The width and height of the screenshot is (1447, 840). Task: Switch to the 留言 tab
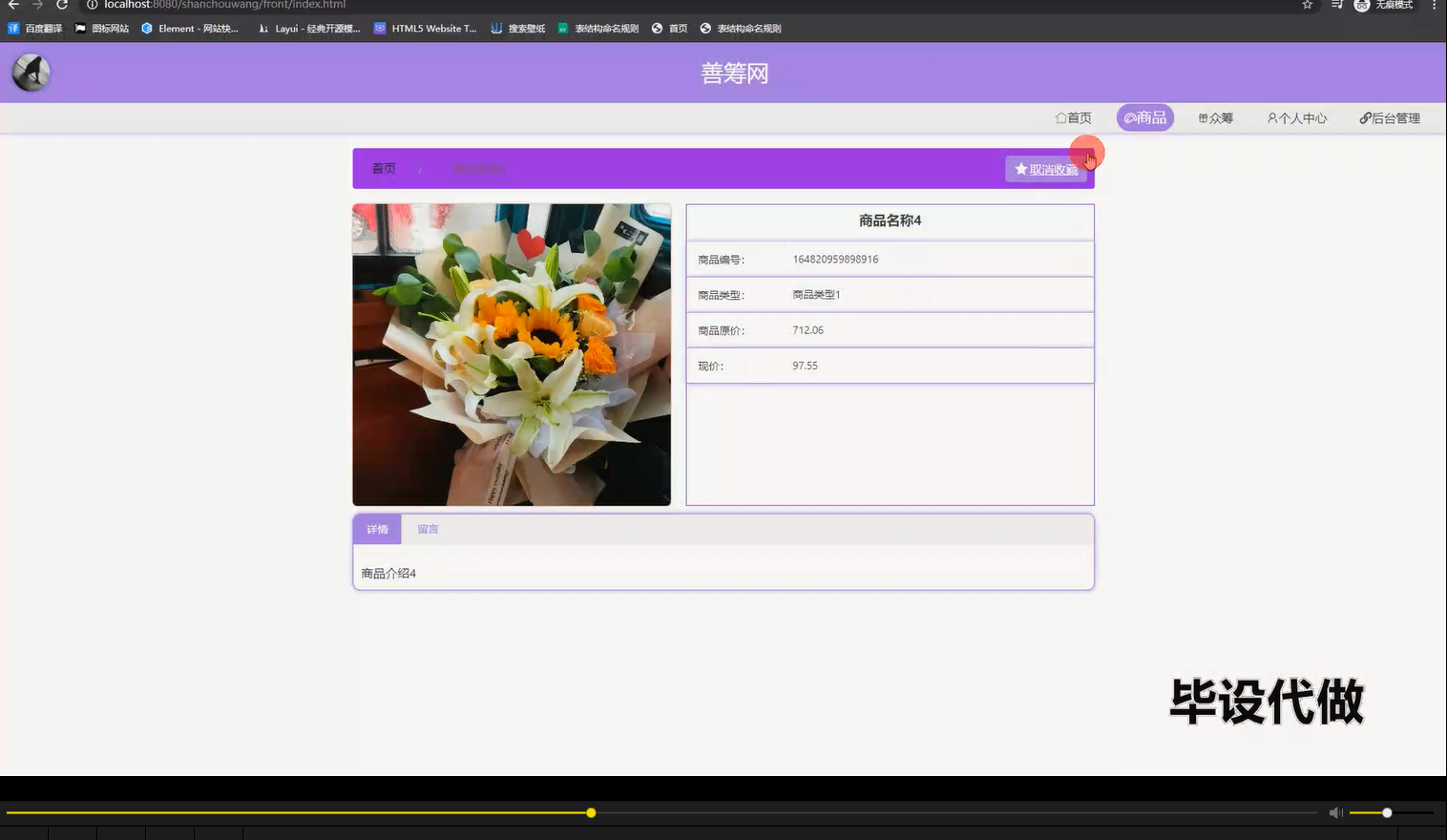pos(427,529)
